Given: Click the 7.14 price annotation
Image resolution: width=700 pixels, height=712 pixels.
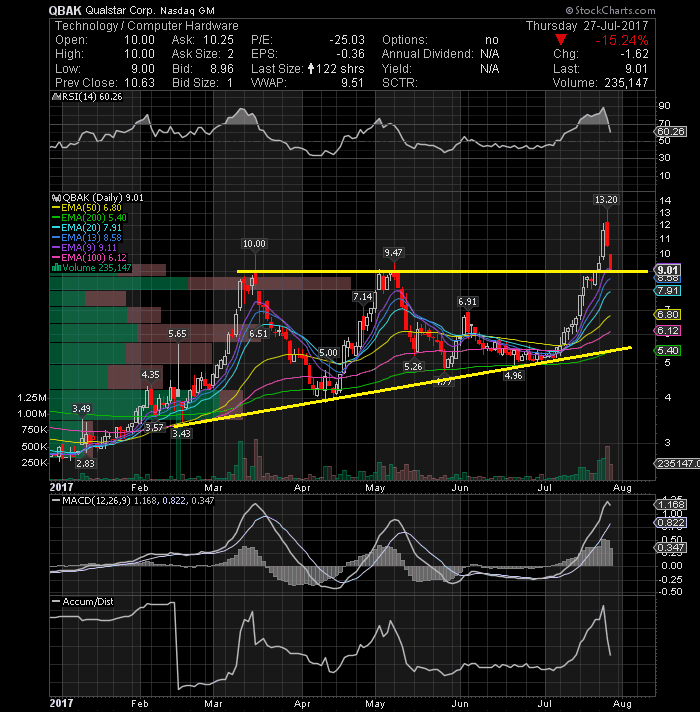Looking at the screenshot, I should tap(363, 297).
